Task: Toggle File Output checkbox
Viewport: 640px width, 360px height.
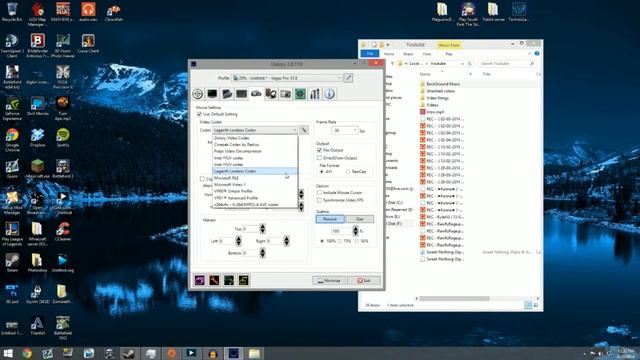Action: point(319,150)
